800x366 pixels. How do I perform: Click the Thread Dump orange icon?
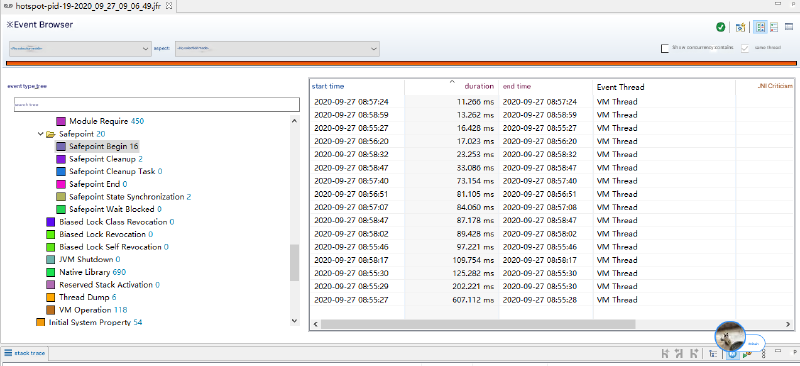pyautogui.click(x=51, y=297)
